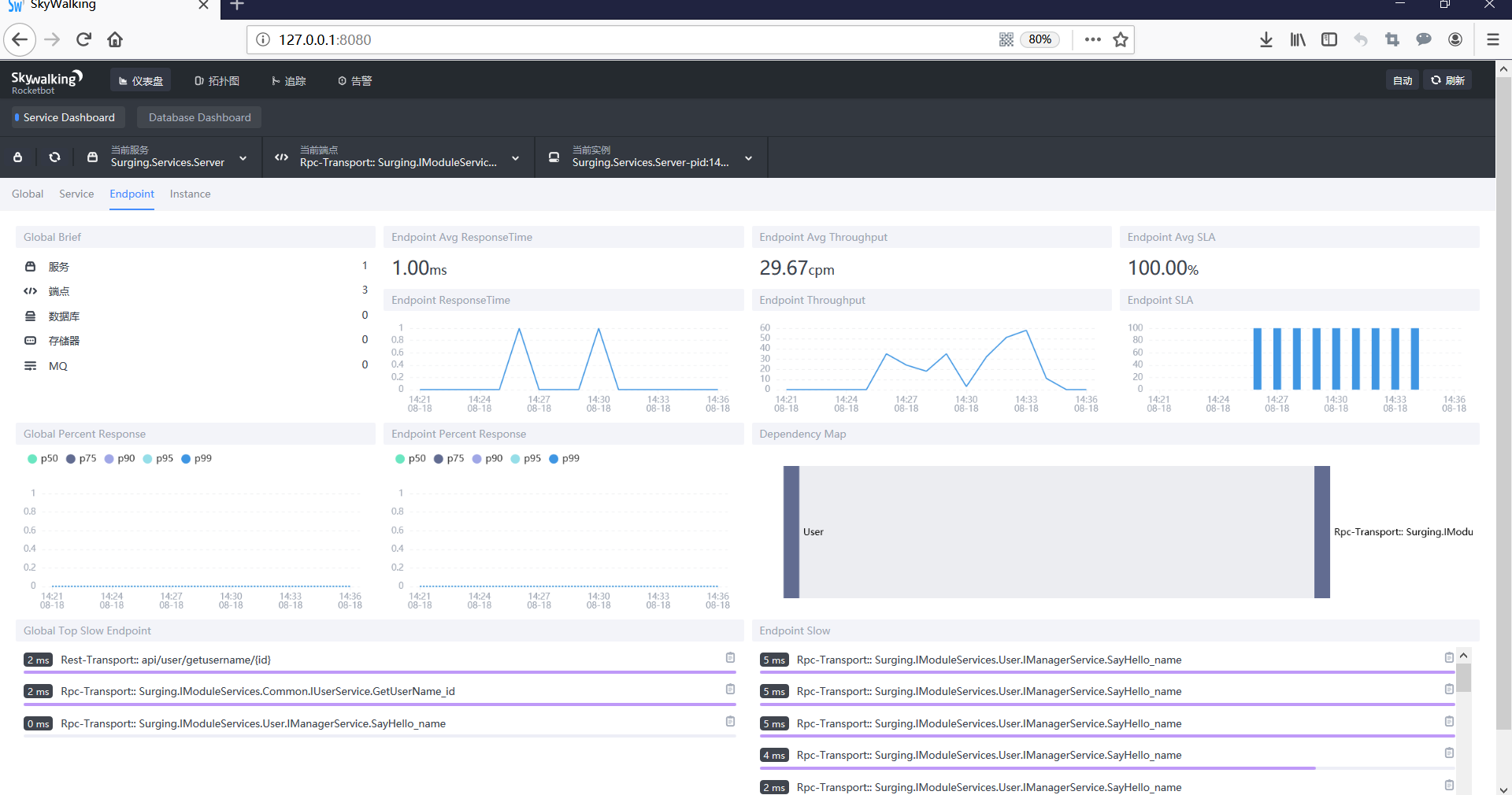1512x795 pixels.
Task: Open the Firefox account icon
Action: [1455, 39]
